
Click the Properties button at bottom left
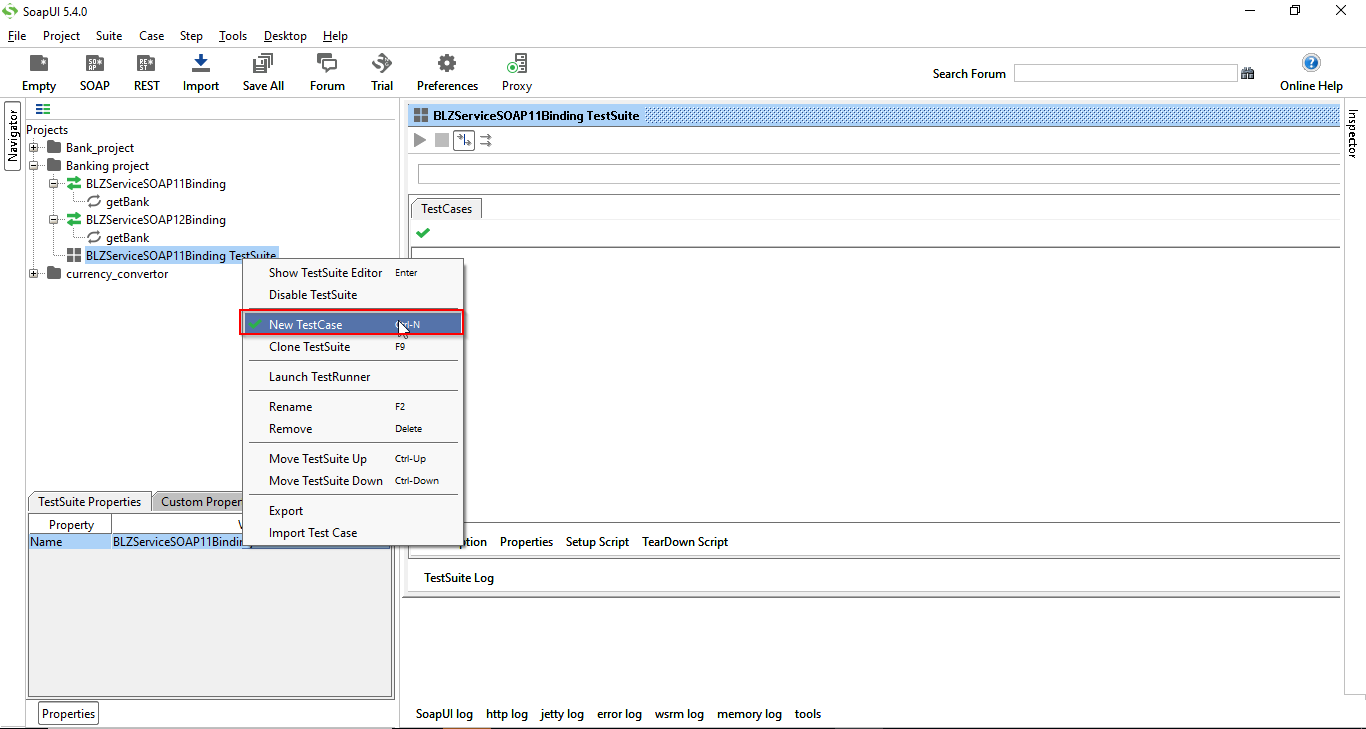pos(67,713)
